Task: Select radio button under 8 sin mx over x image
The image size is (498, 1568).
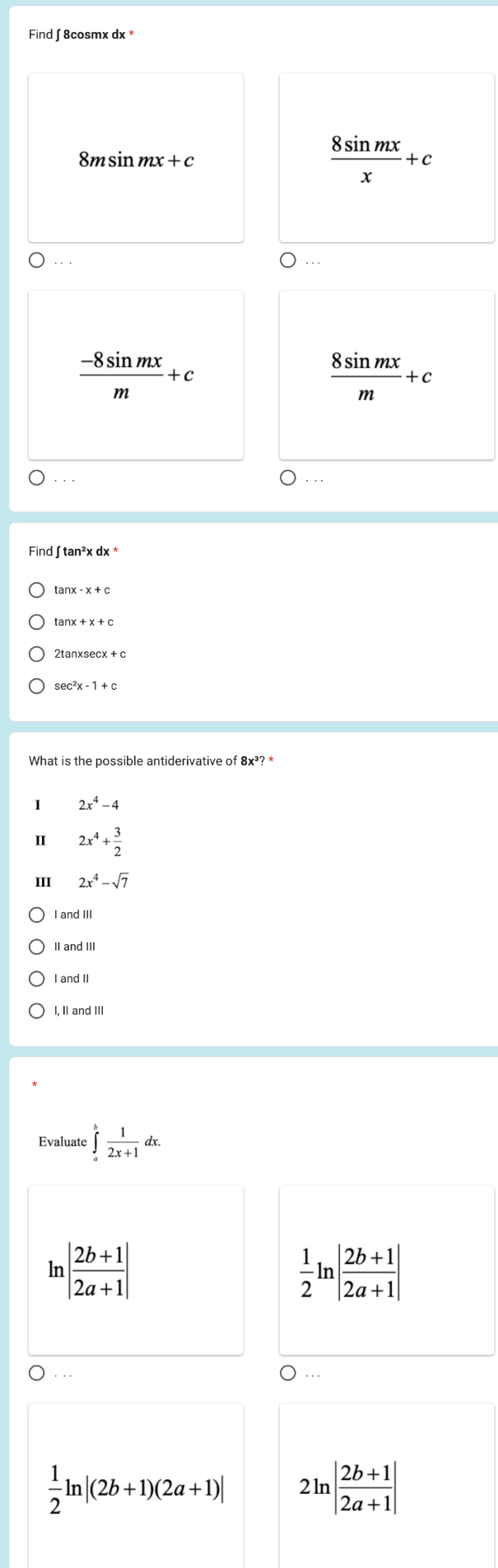Action: 287,262
